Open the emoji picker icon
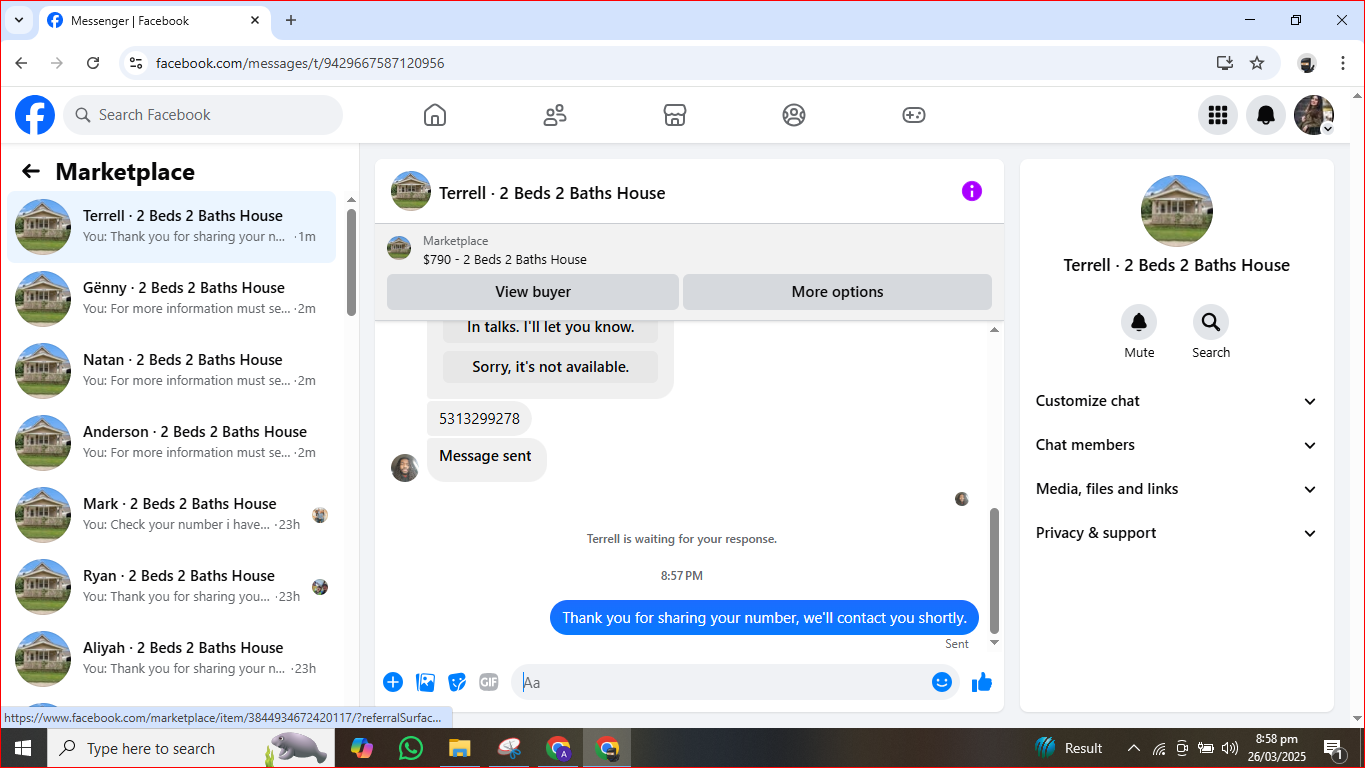This screenshot has width=1365, height=768. point(942,682)
